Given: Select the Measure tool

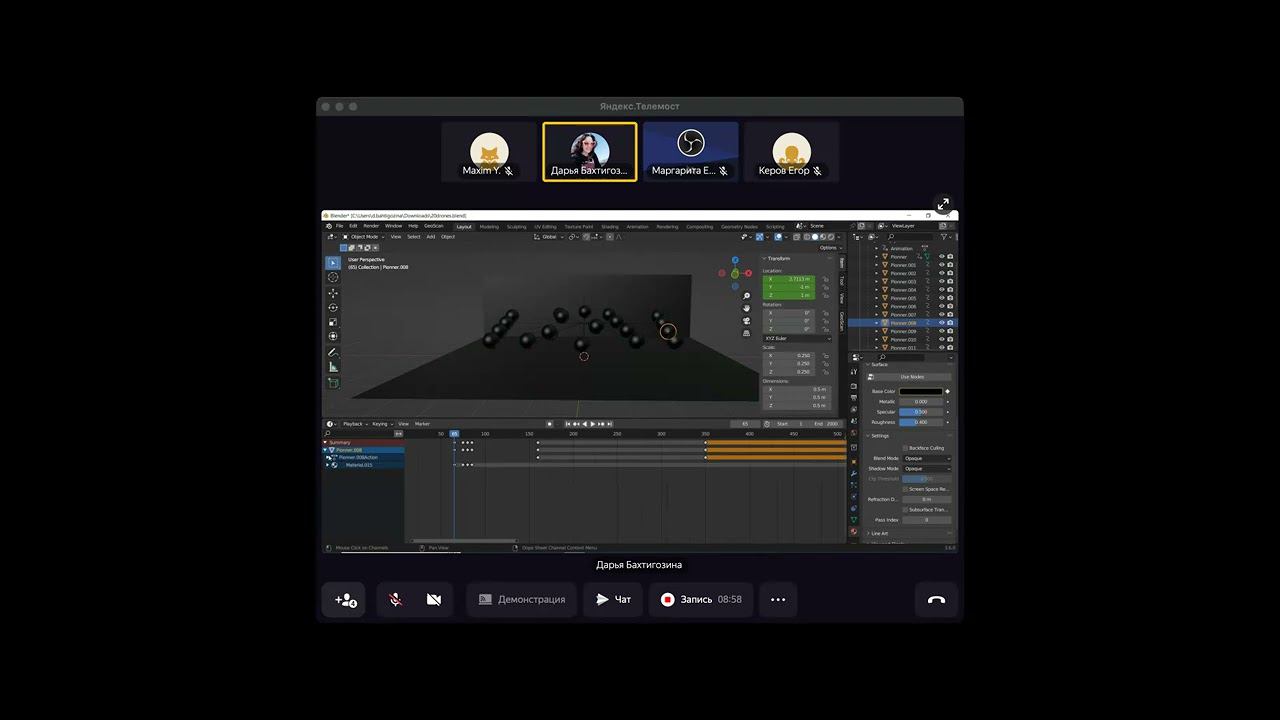Looking at the screenshot, I should pyautogui.click(x=333, y=367).
